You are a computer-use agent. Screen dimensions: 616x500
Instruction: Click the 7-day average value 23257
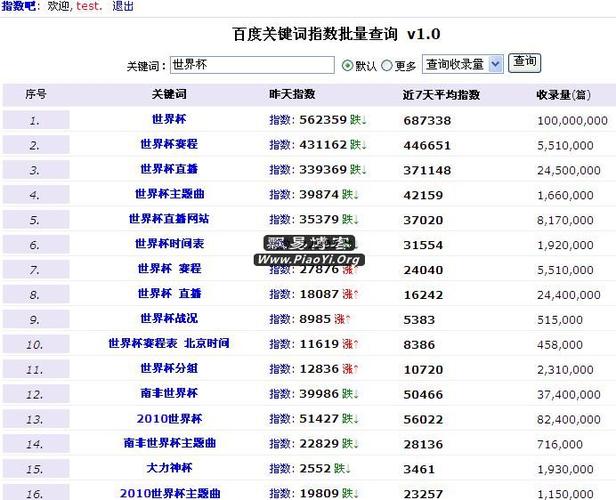click(423, 494)
